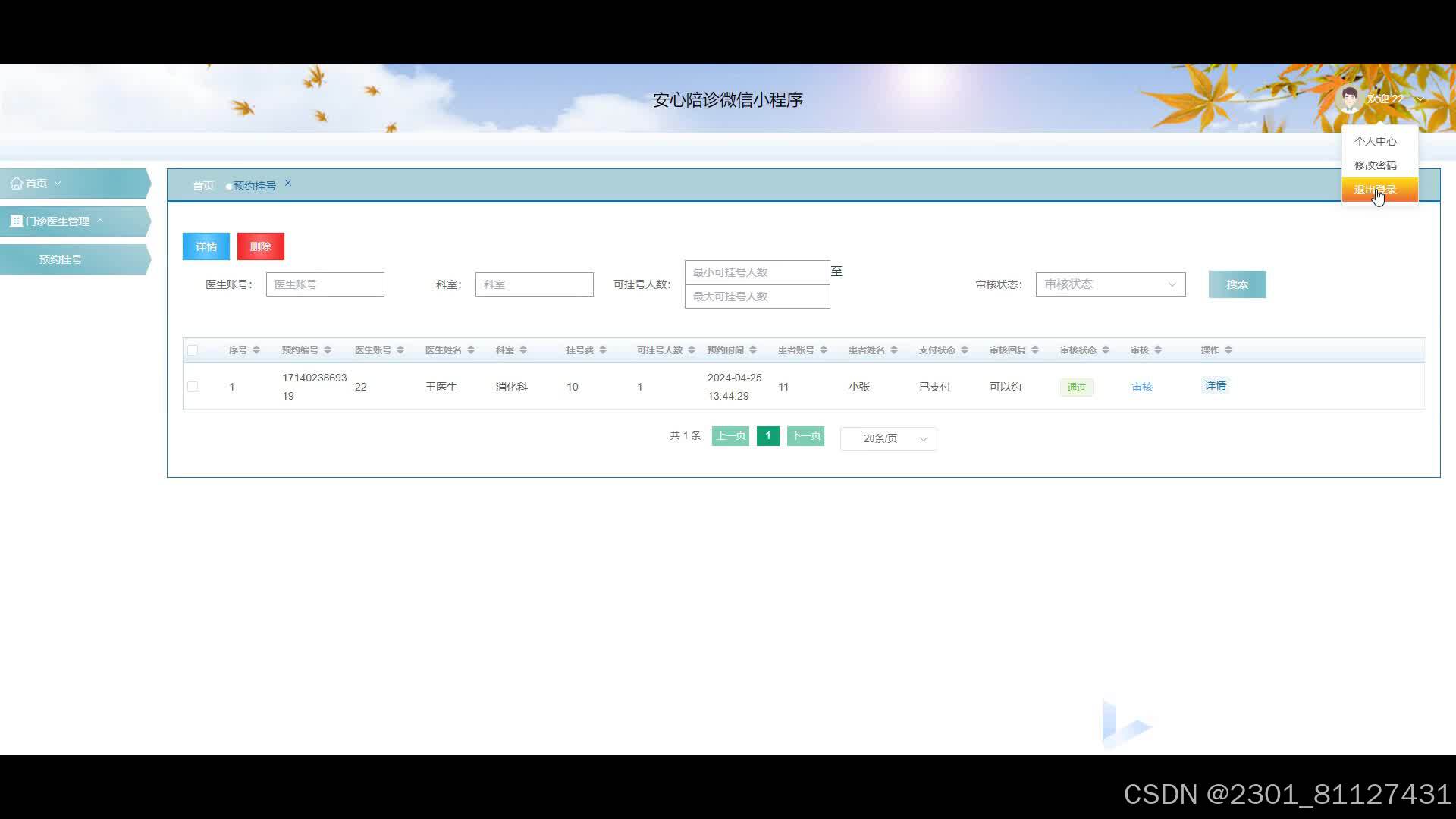Check the first row checkbox
Screen dimensions: 1456x819
click(x=193, y=387)
